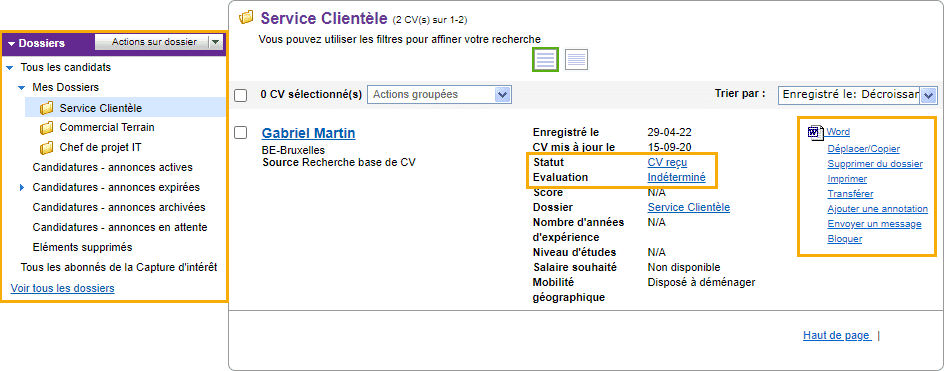Click the Commercial Terrain folder icon
The width and height of the screenshot is (944, 371).
pos(46,128)
